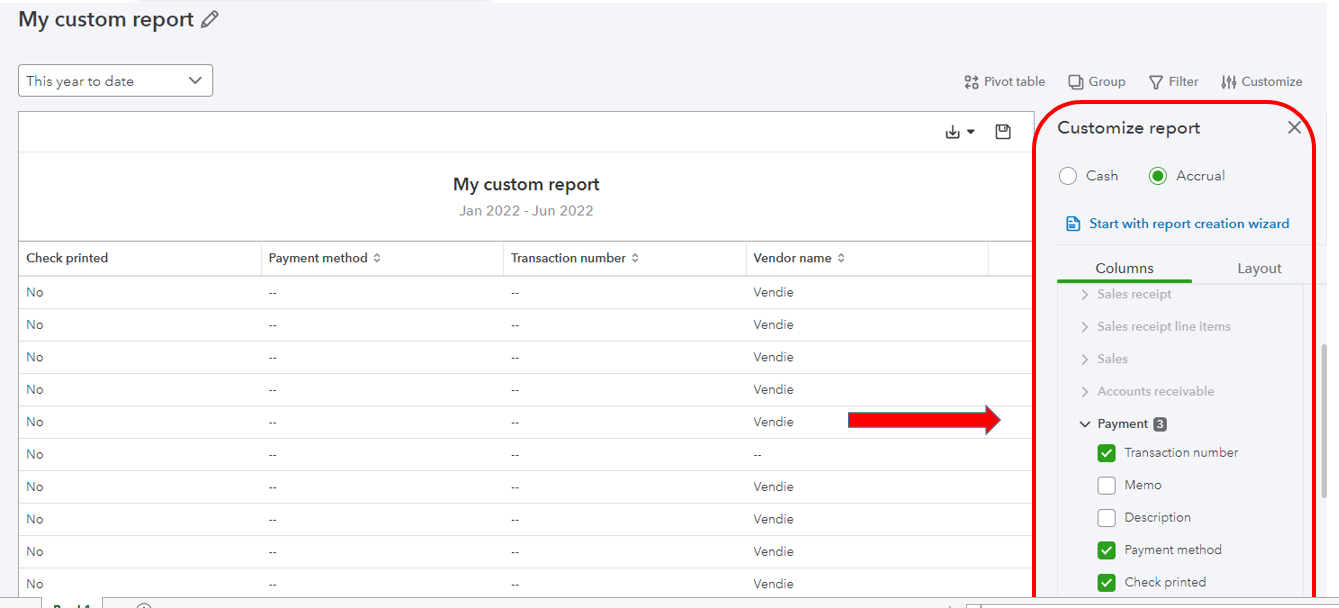Open the Pivot table view
The height and width of the screenshot is (608, 1339).
(1004, 81)
